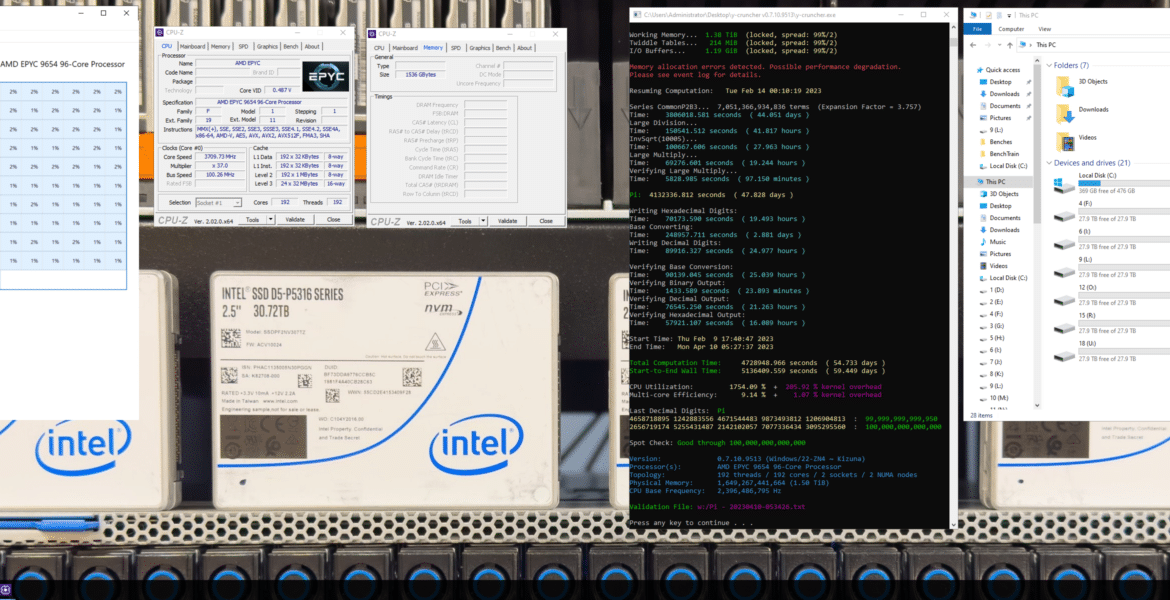
Task: Select the 18 (U:) drive icon
Action: point(1065,356)
